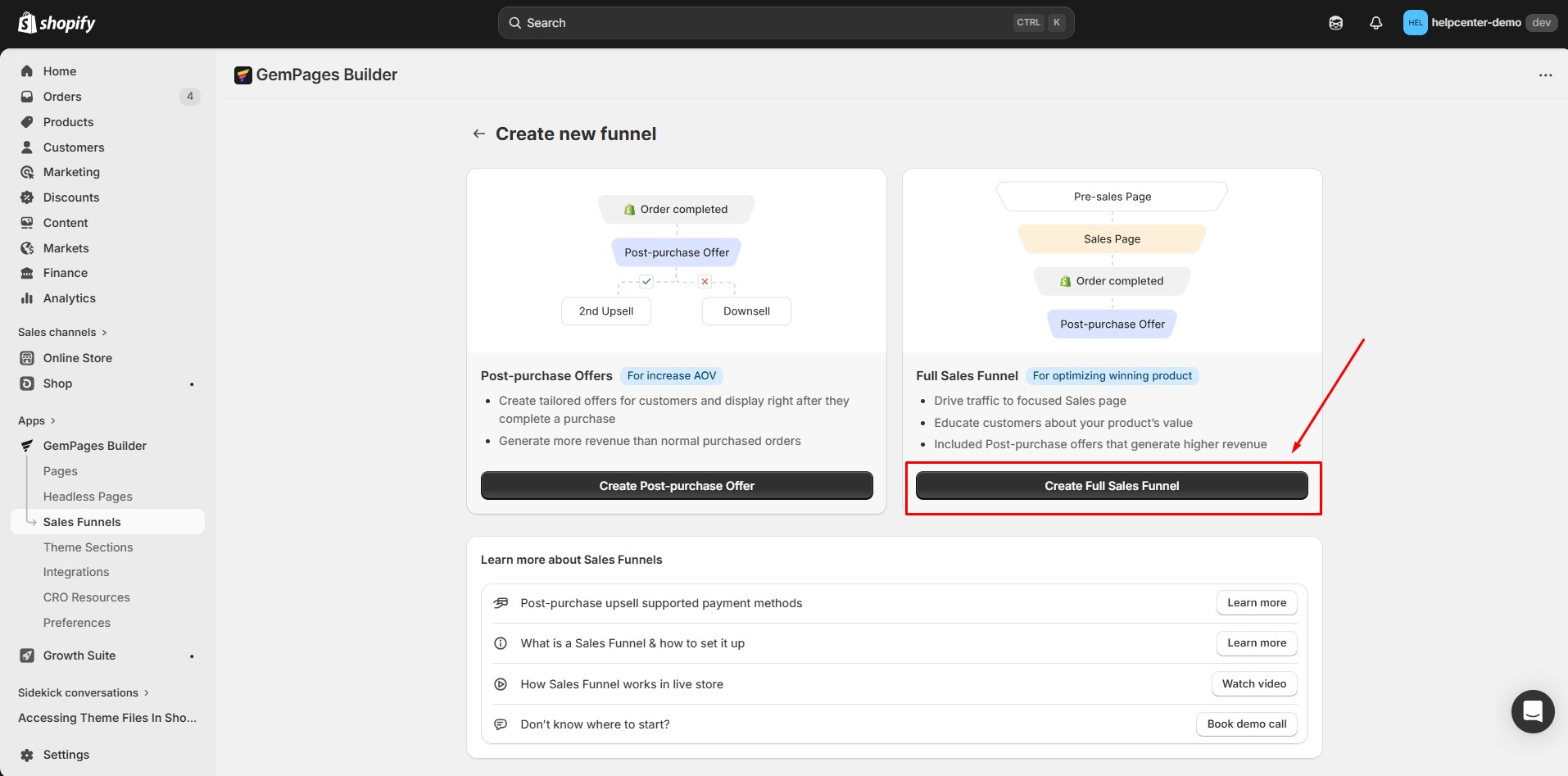Open the notification bell
This screenshot has width=1568, height=776.
click(x=1375, y=22)
